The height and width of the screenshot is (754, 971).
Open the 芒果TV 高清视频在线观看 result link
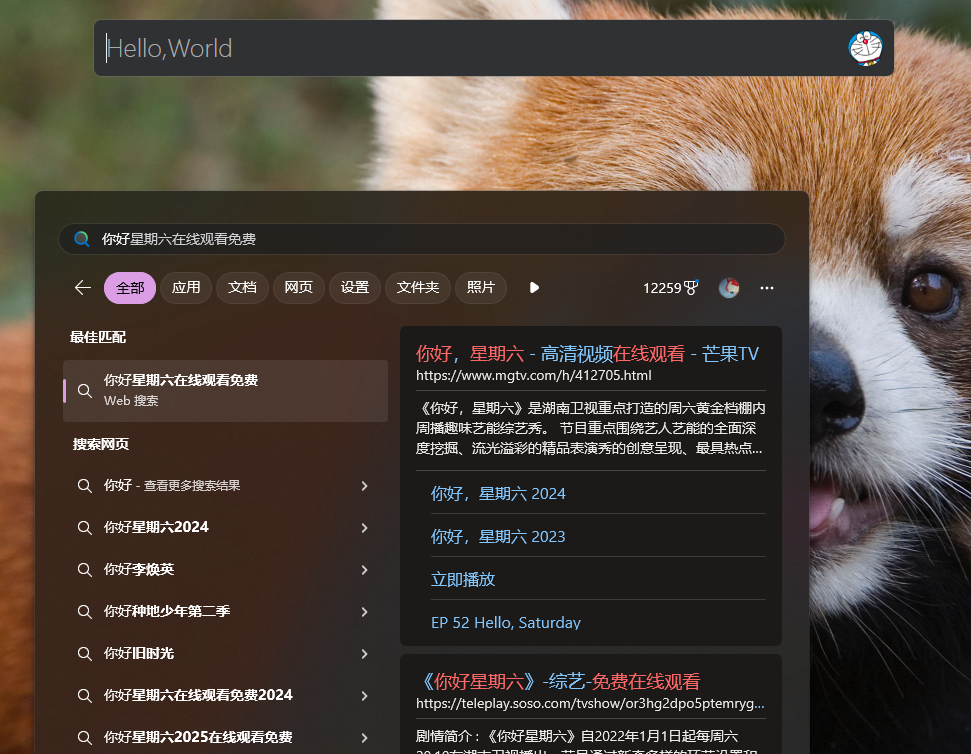[x=587, y=354]
